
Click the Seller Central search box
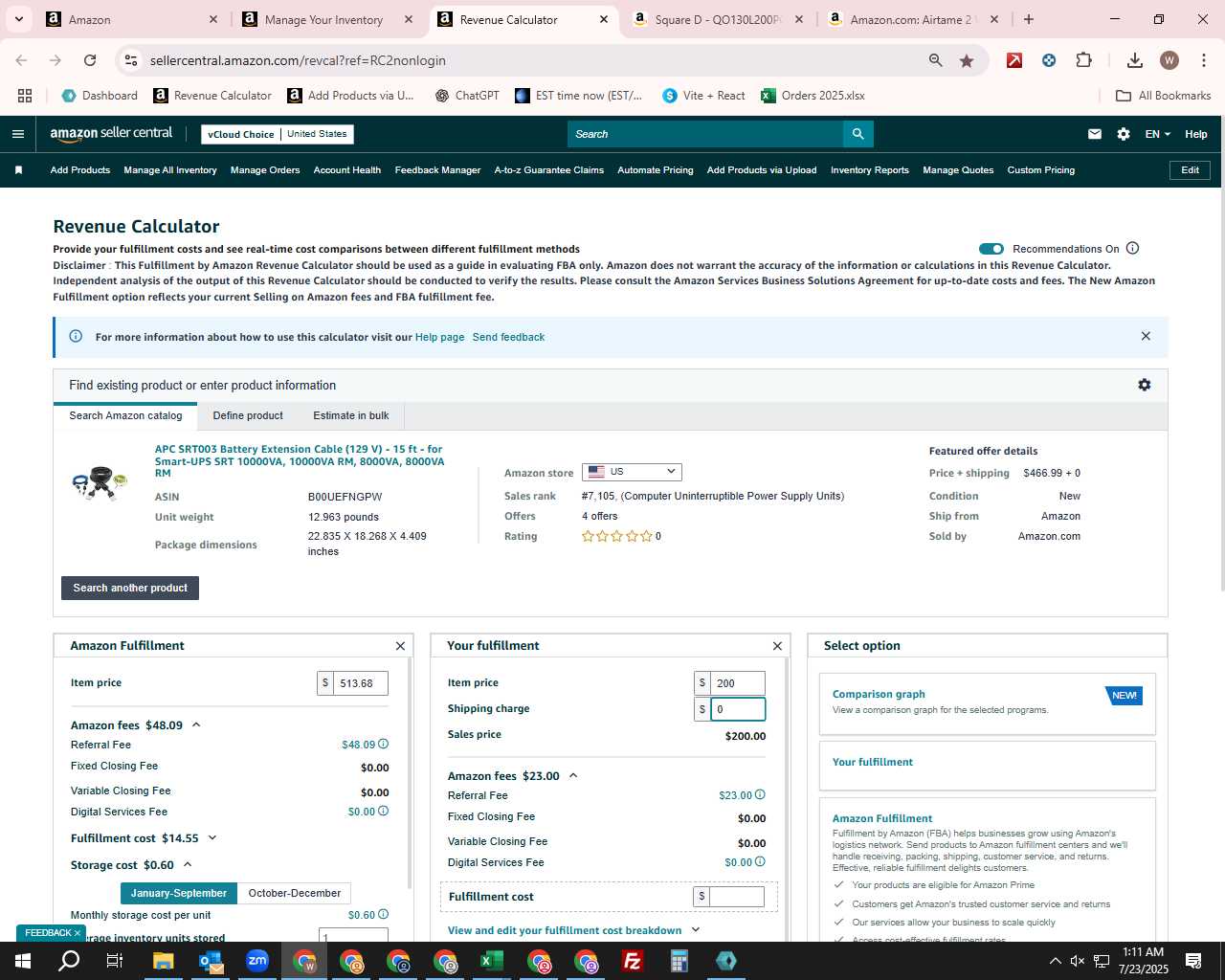pos(705,134)
